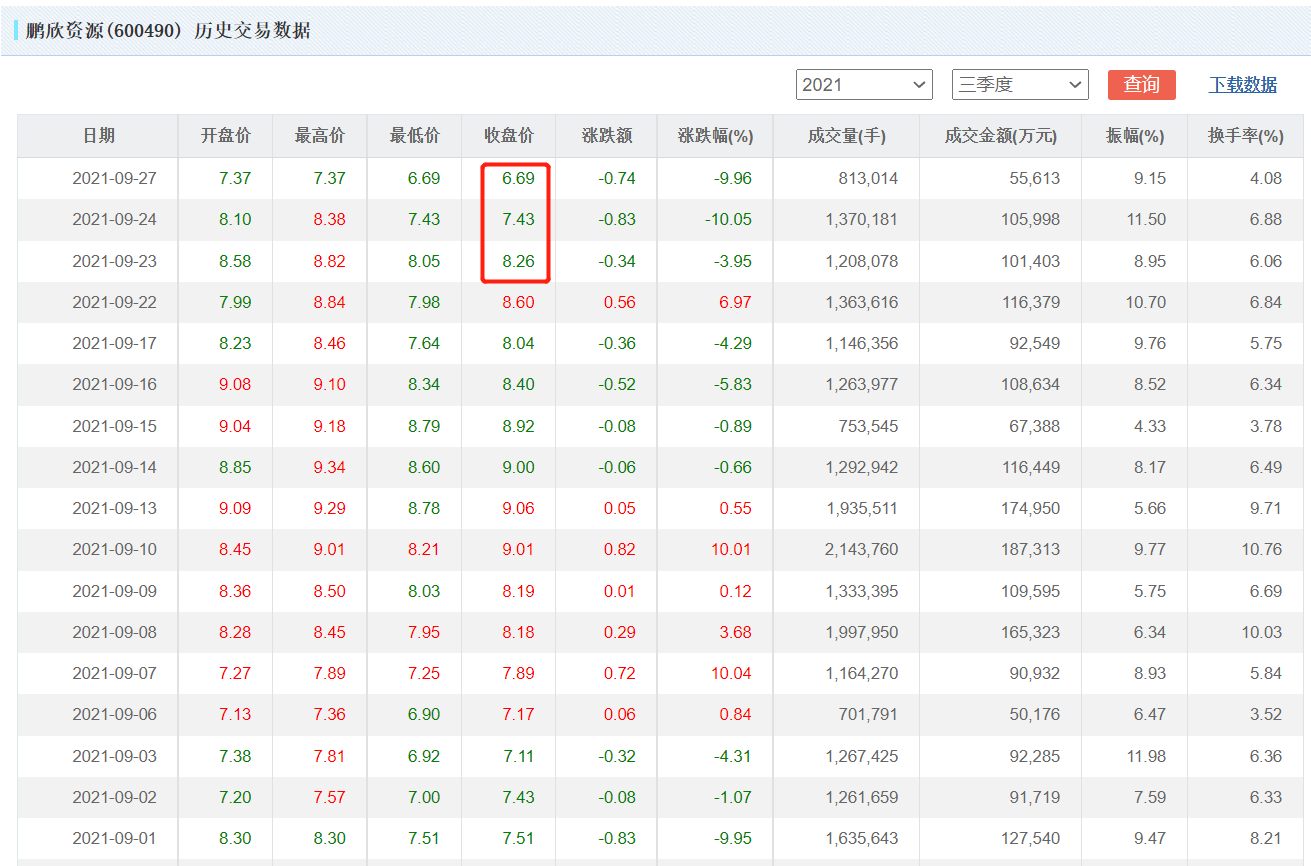Image resolution: width=1311 pixels, height=866 pixels.
Task: Click high price 9.34 on 2021-09-14
Action: [329, 468]
